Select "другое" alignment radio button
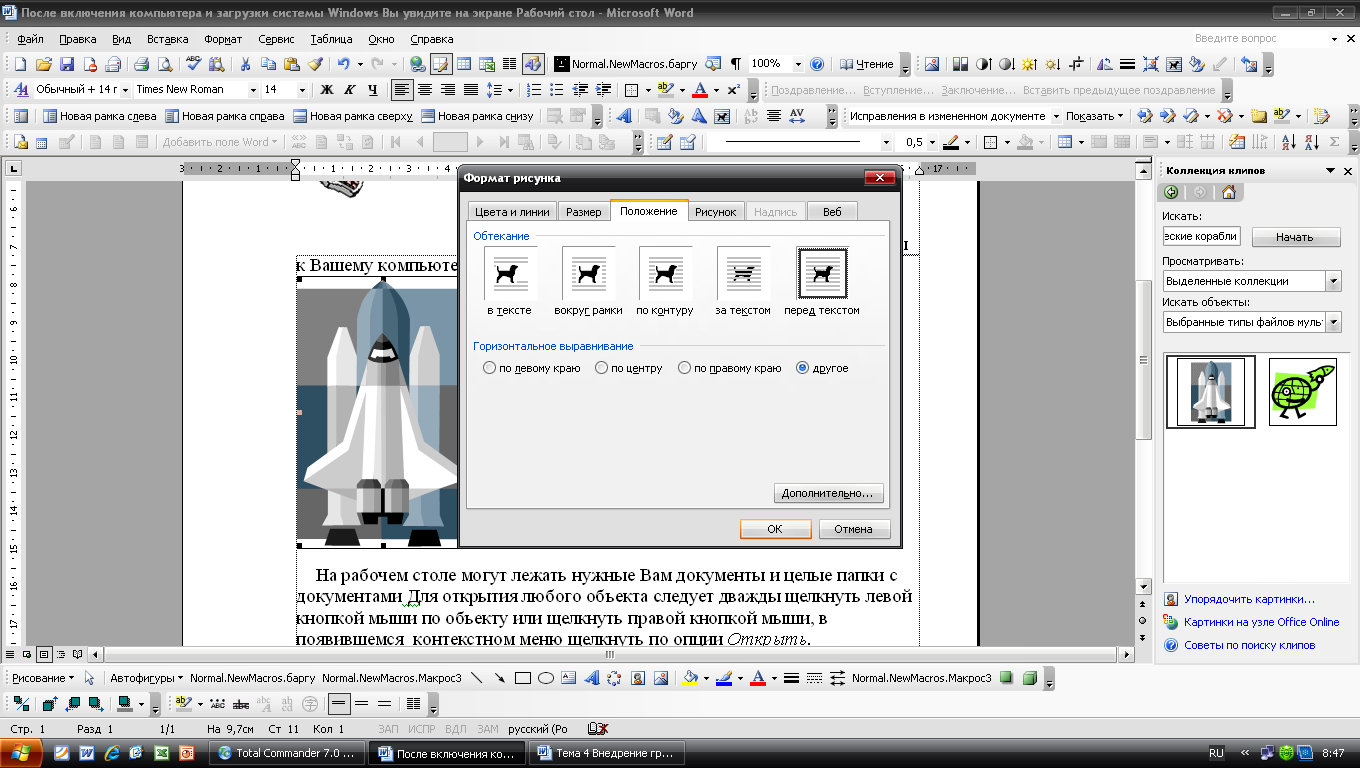Image resolution: width=1360 pixels, height=768 pixels. pos(802,368)
